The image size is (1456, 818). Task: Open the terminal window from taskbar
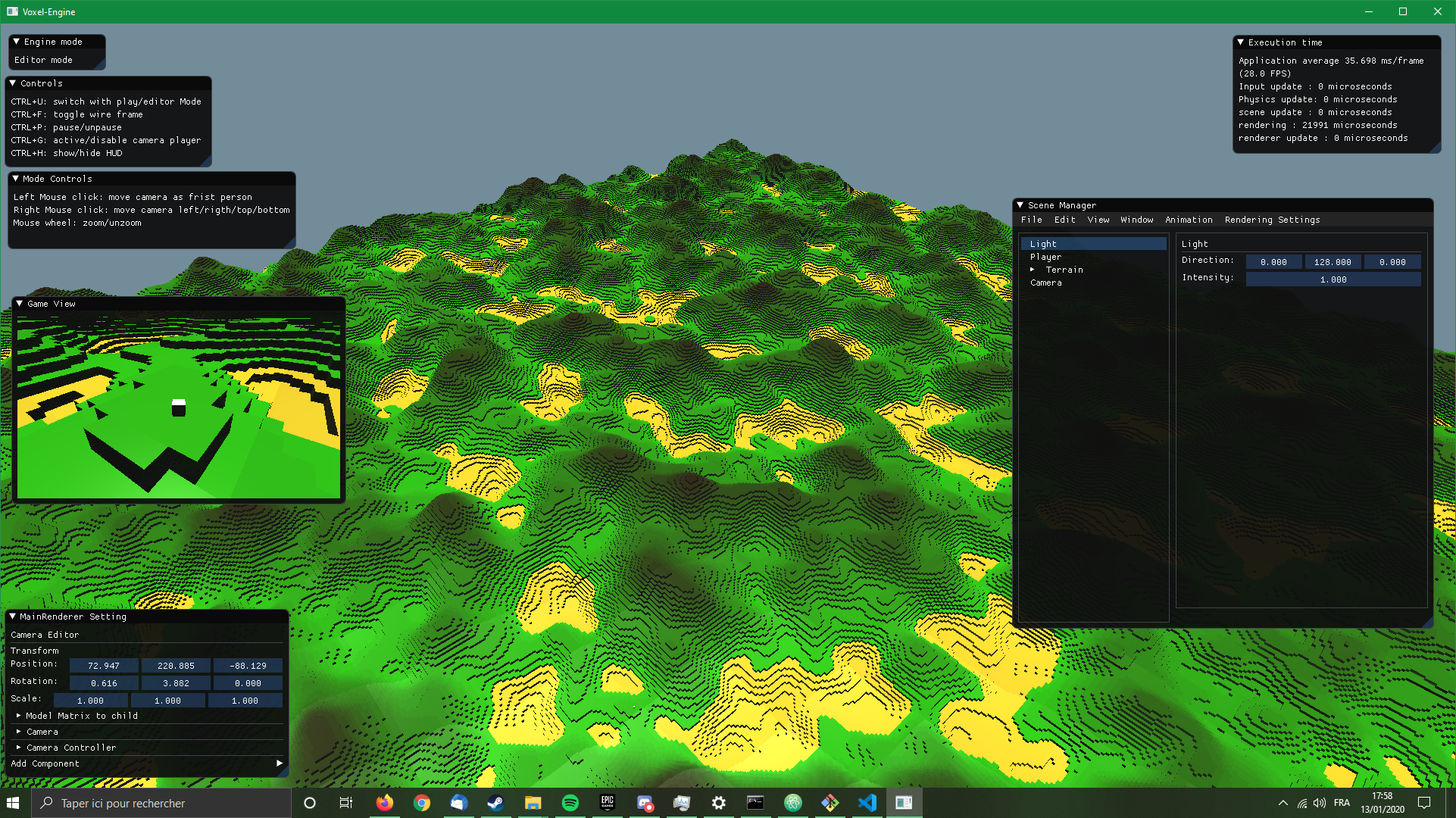(755, 803)
